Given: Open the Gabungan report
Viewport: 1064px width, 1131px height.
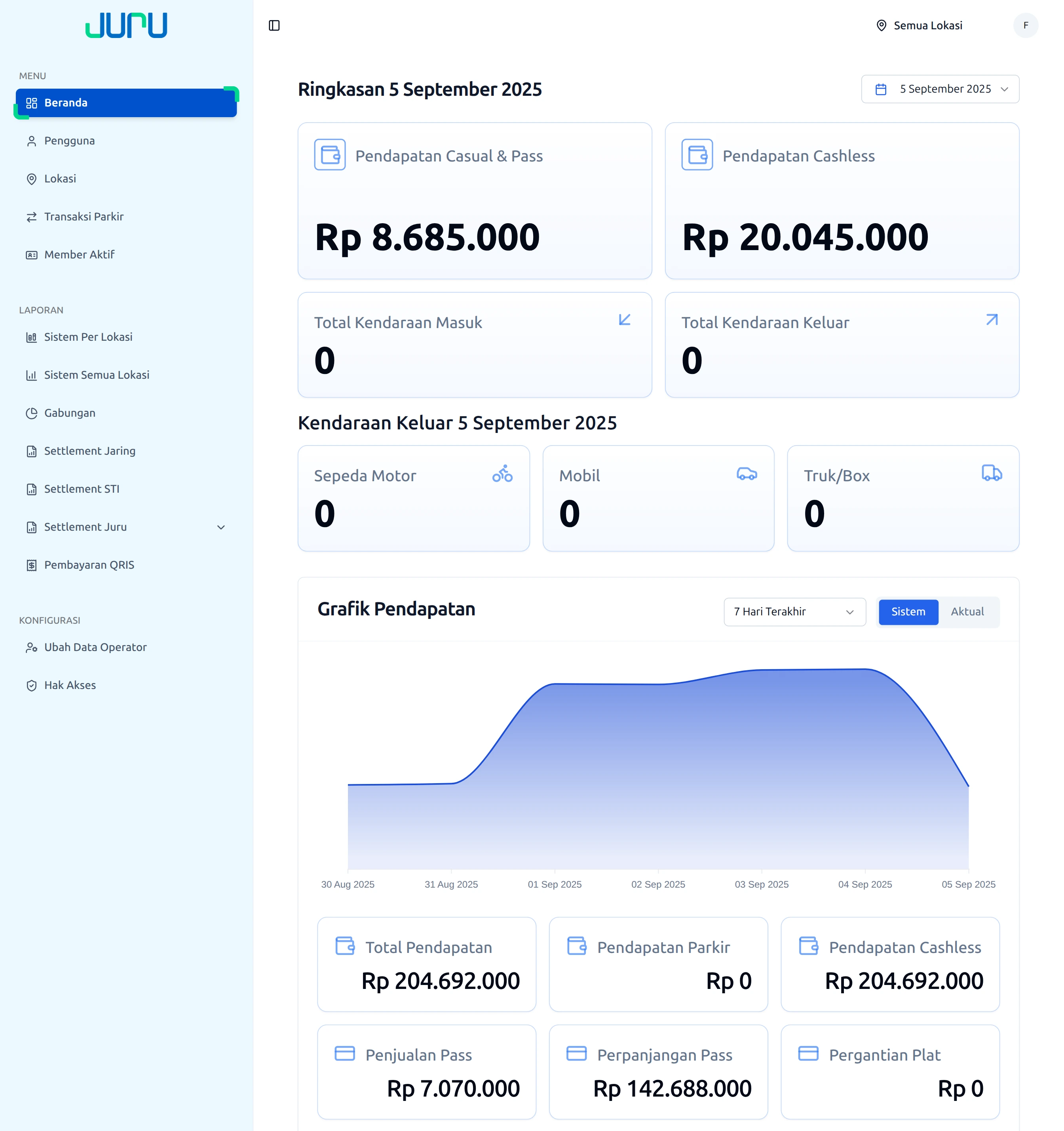Looking at the screenshot, I should 126,413.
